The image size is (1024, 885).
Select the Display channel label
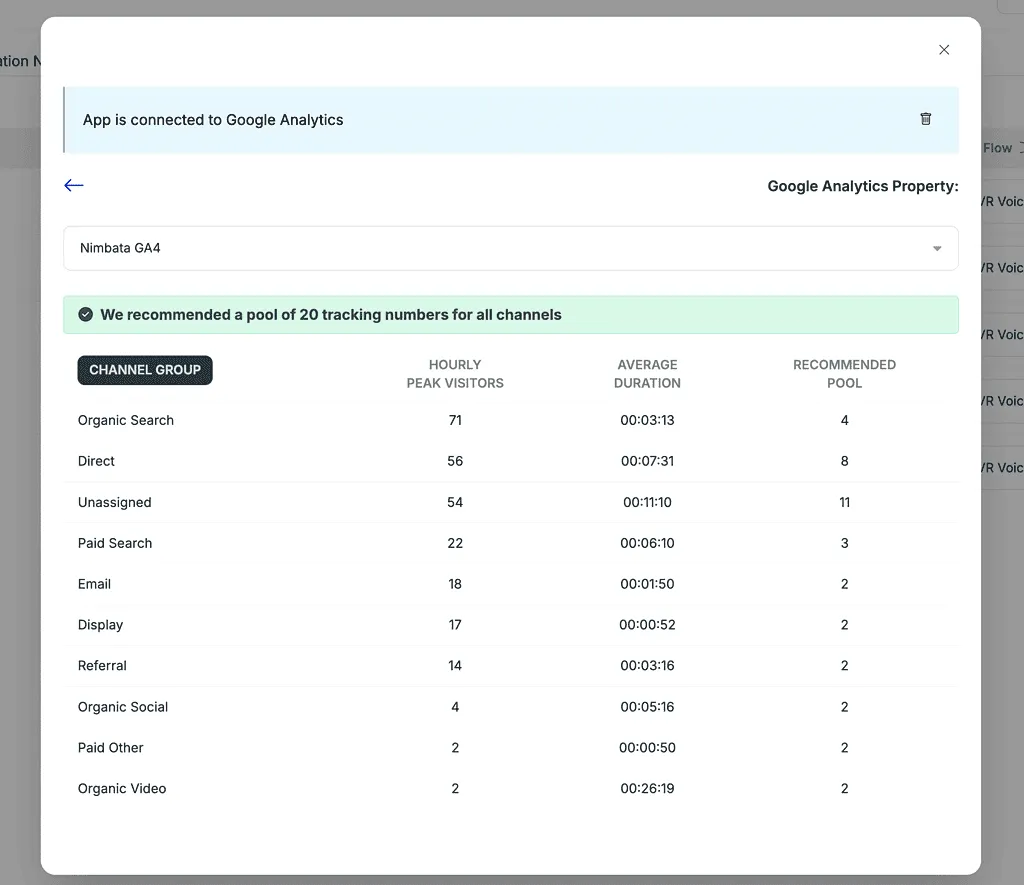pos(101,625)
